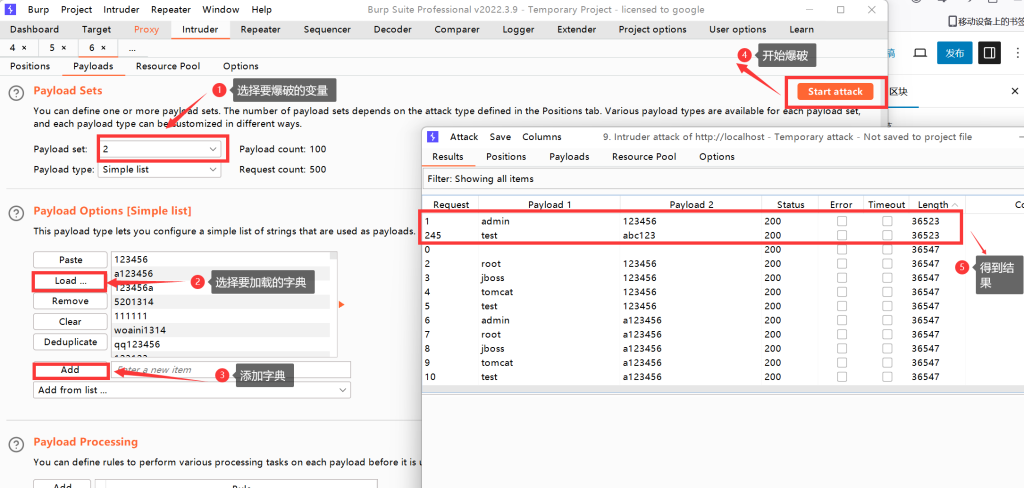Toggle Timeout checkbox for request 1 admin
This screenshot has height=488, width=1024.
point(887,221)
